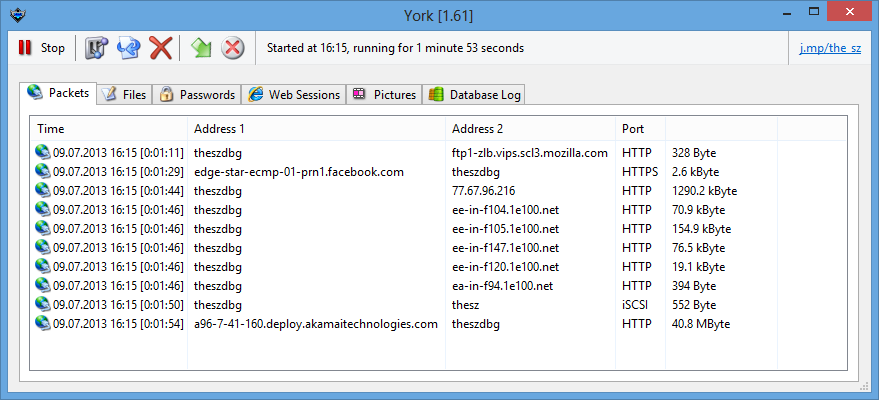879x400 pixels.
Task: Switch to the Web Sessions tab
Action: point(294,95)
